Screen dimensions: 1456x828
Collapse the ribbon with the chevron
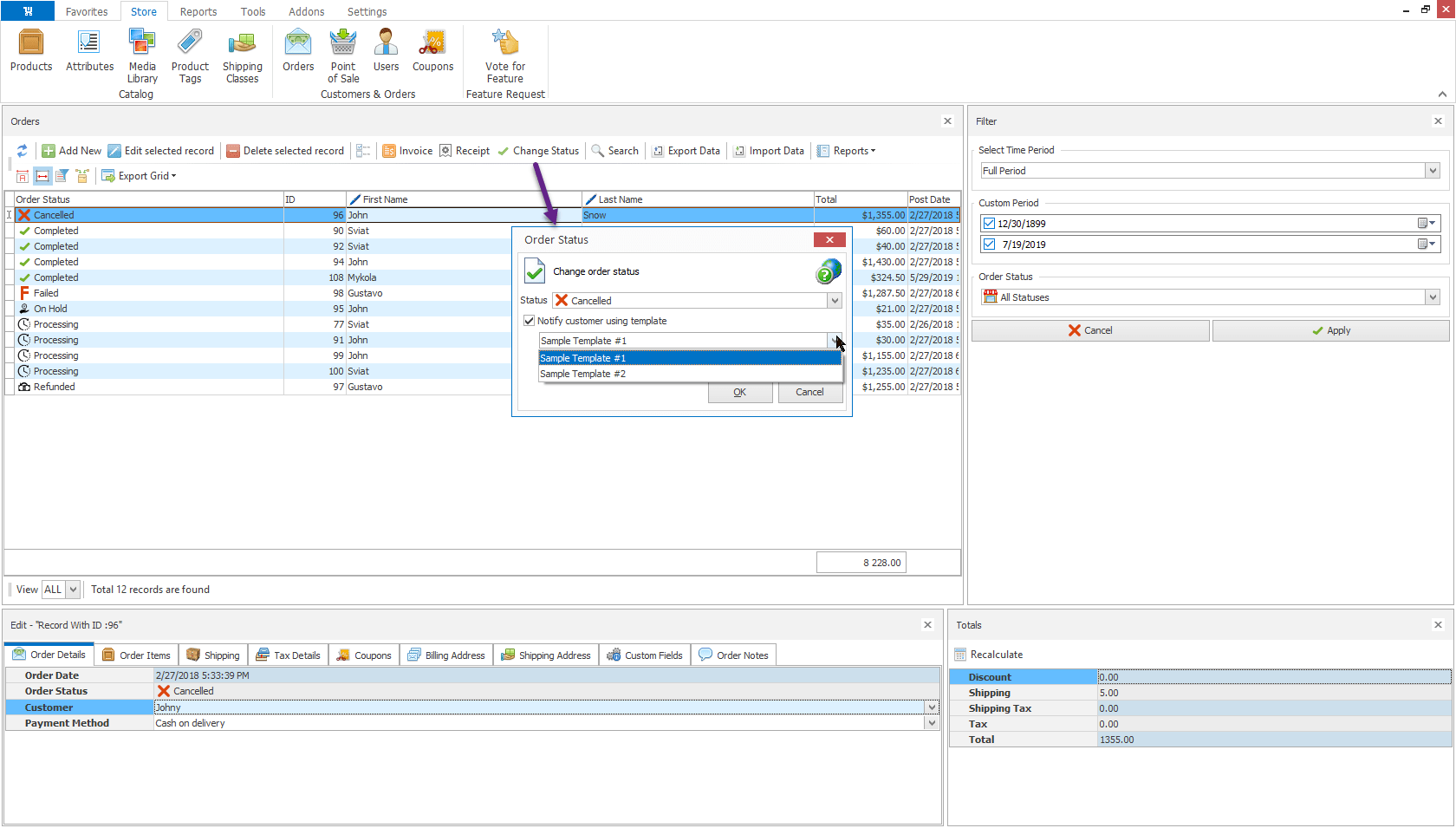coord(1442,94)
